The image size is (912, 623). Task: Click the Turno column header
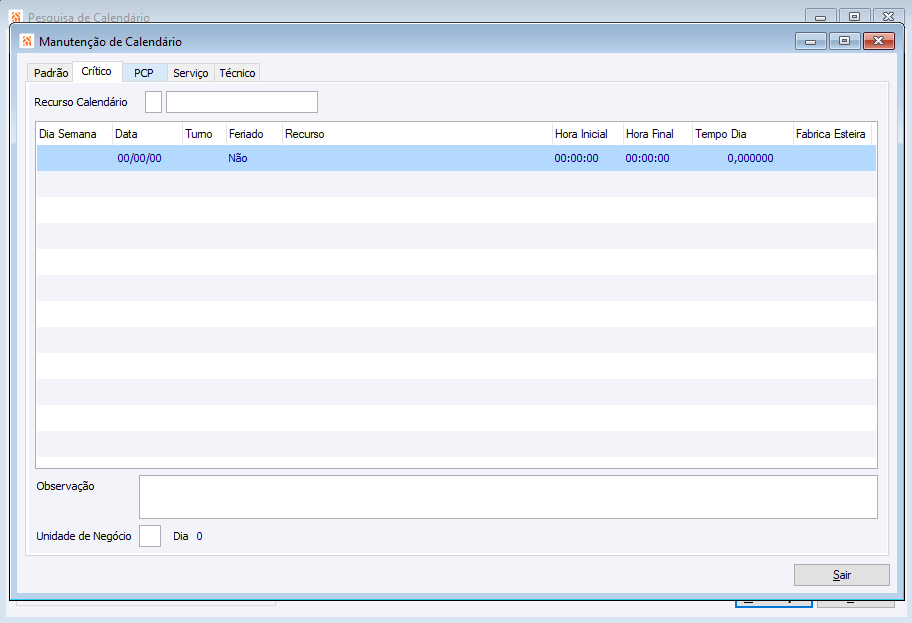point(204,134)
